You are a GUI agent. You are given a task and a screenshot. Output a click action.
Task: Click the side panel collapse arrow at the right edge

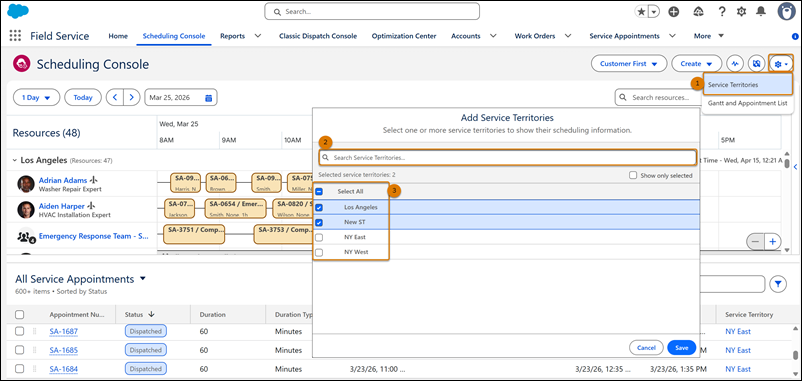795,166
